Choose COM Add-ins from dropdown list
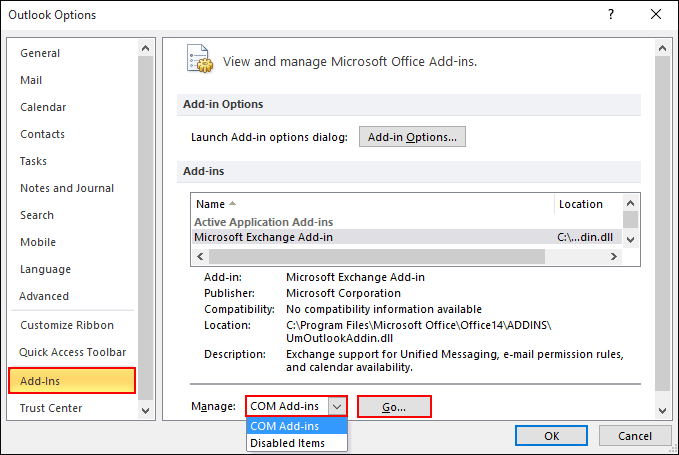The image size is (679, 455). [x=297, y=426]
